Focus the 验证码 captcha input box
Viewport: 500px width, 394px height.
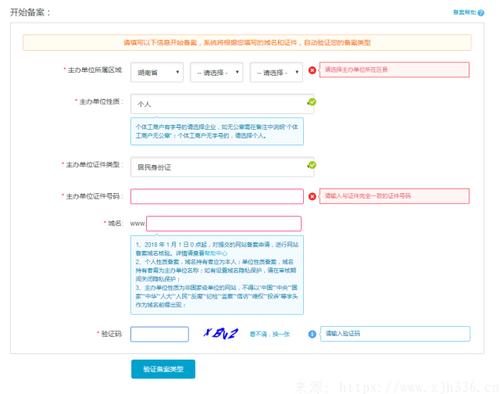tap(159, 334)
